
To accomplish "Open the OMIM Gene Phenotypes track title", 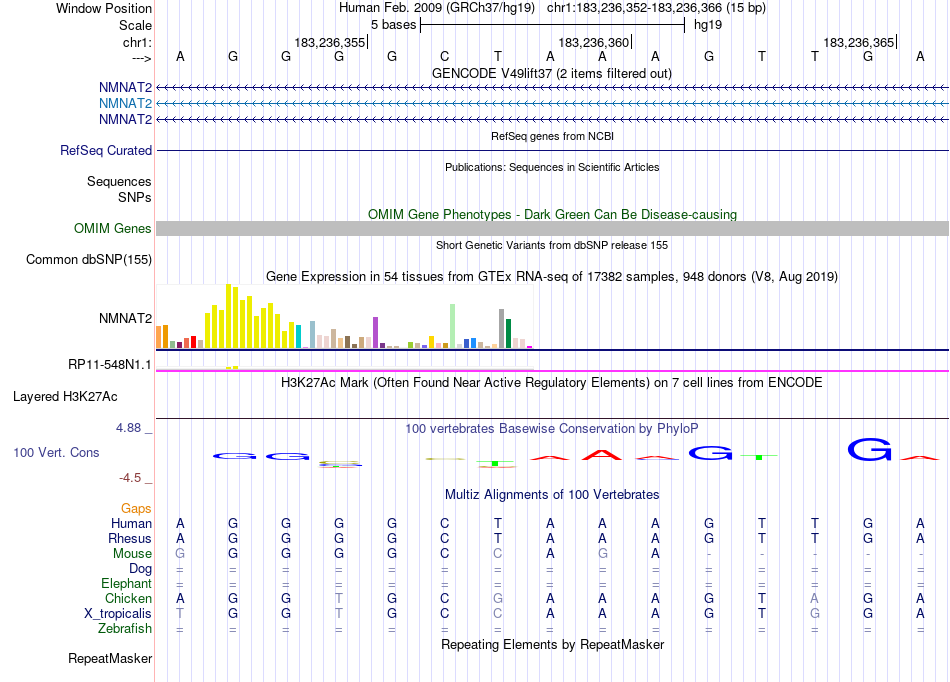I will tap(552, 214).
